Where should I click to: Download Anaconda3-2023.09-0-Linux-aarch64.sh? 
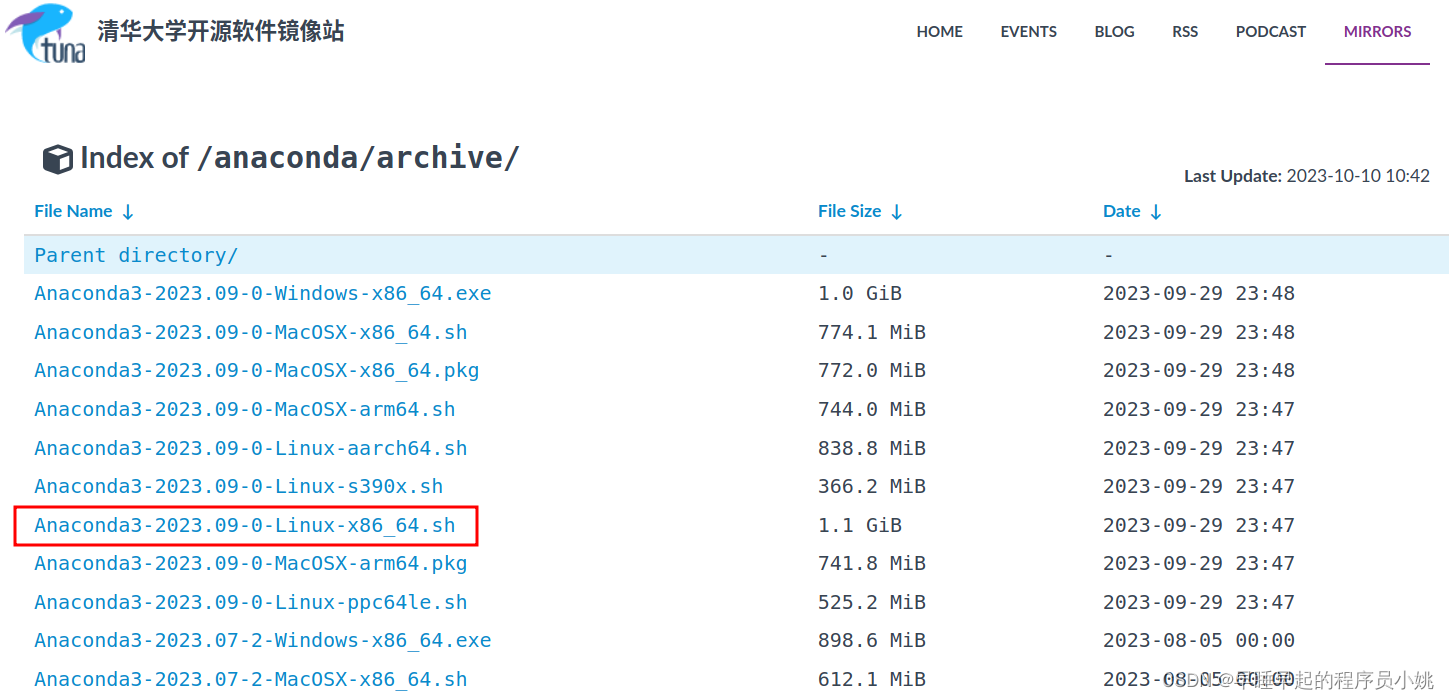click(251, 448)
